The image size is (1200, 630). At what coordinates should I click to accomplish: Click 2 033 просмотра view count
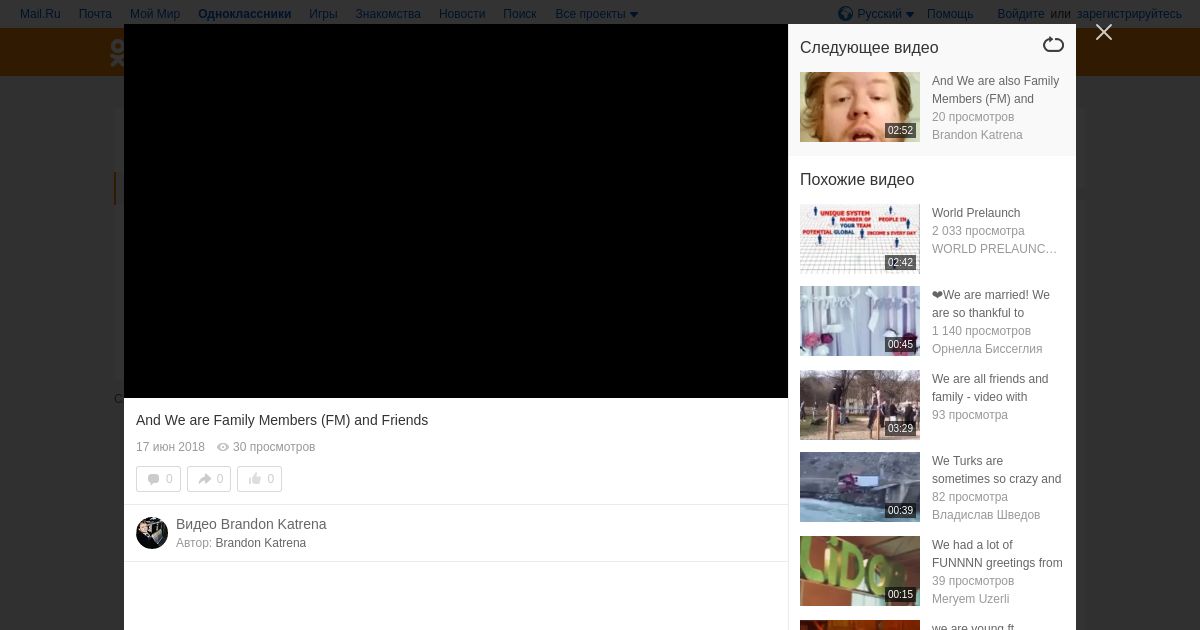click(x=978, y=231)
